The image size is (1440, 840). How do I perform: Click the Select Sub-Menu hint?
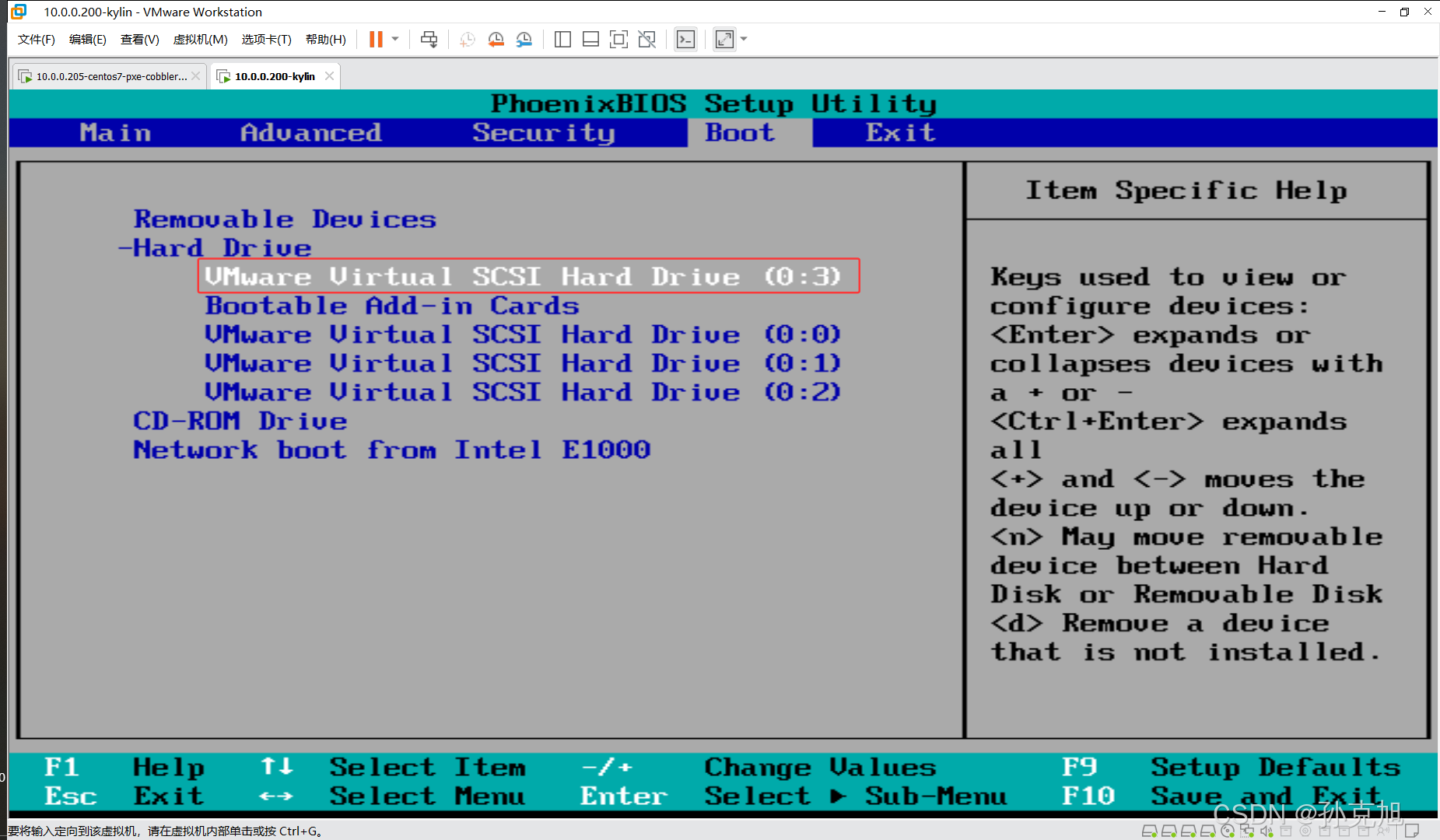coord(855,796)
